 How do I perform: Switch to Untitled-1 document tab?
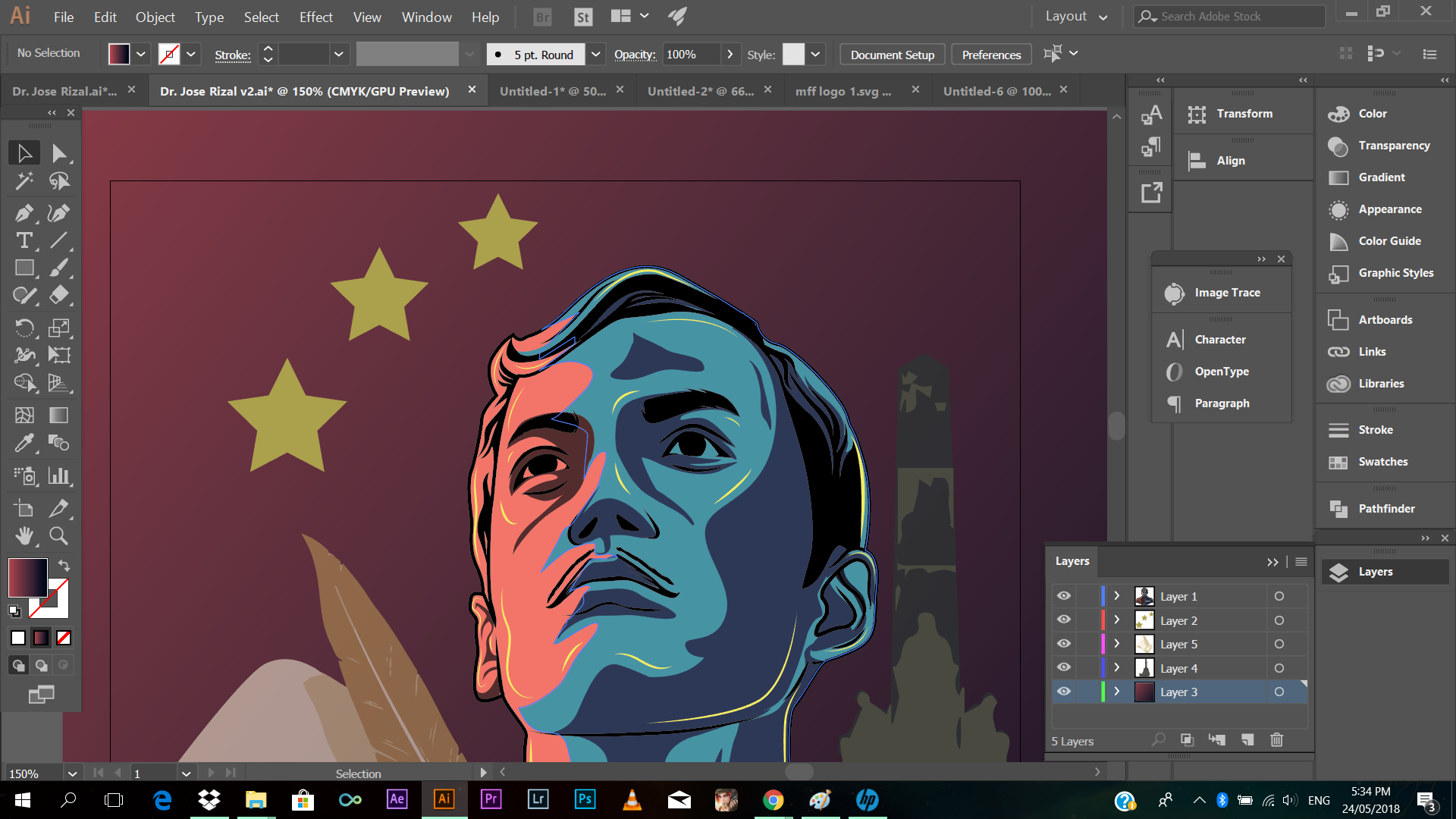(552, 90)
